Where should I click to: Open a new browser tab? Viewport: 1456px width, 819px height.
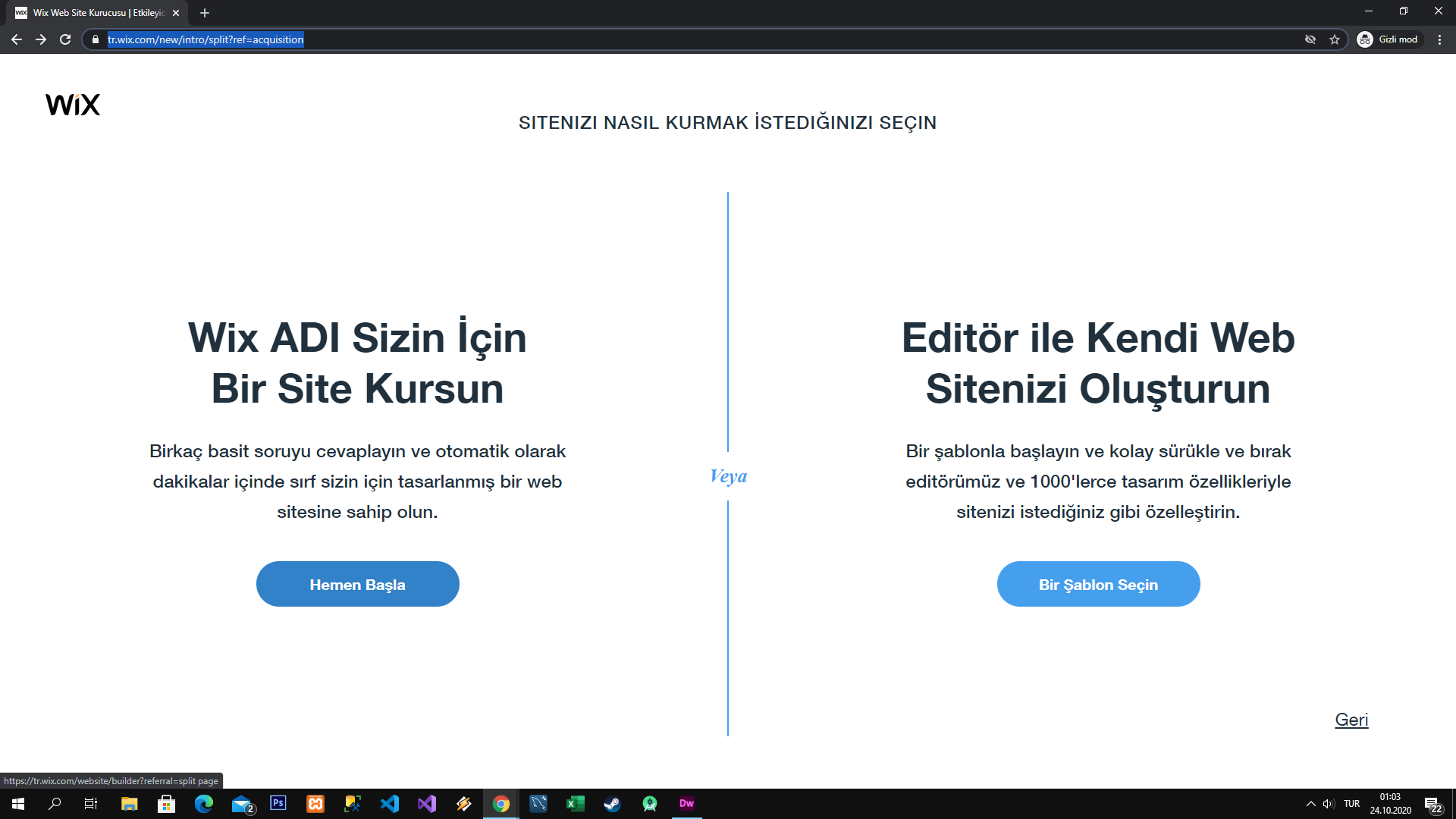pos(205,13)
